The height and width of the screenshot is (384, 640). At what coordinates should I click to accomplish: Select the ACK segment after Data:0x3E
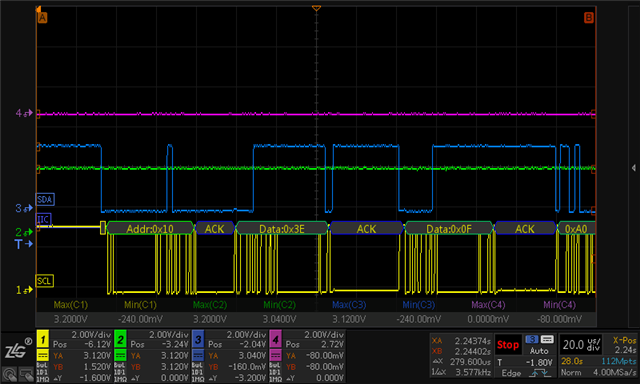click(x=366, y=229)
